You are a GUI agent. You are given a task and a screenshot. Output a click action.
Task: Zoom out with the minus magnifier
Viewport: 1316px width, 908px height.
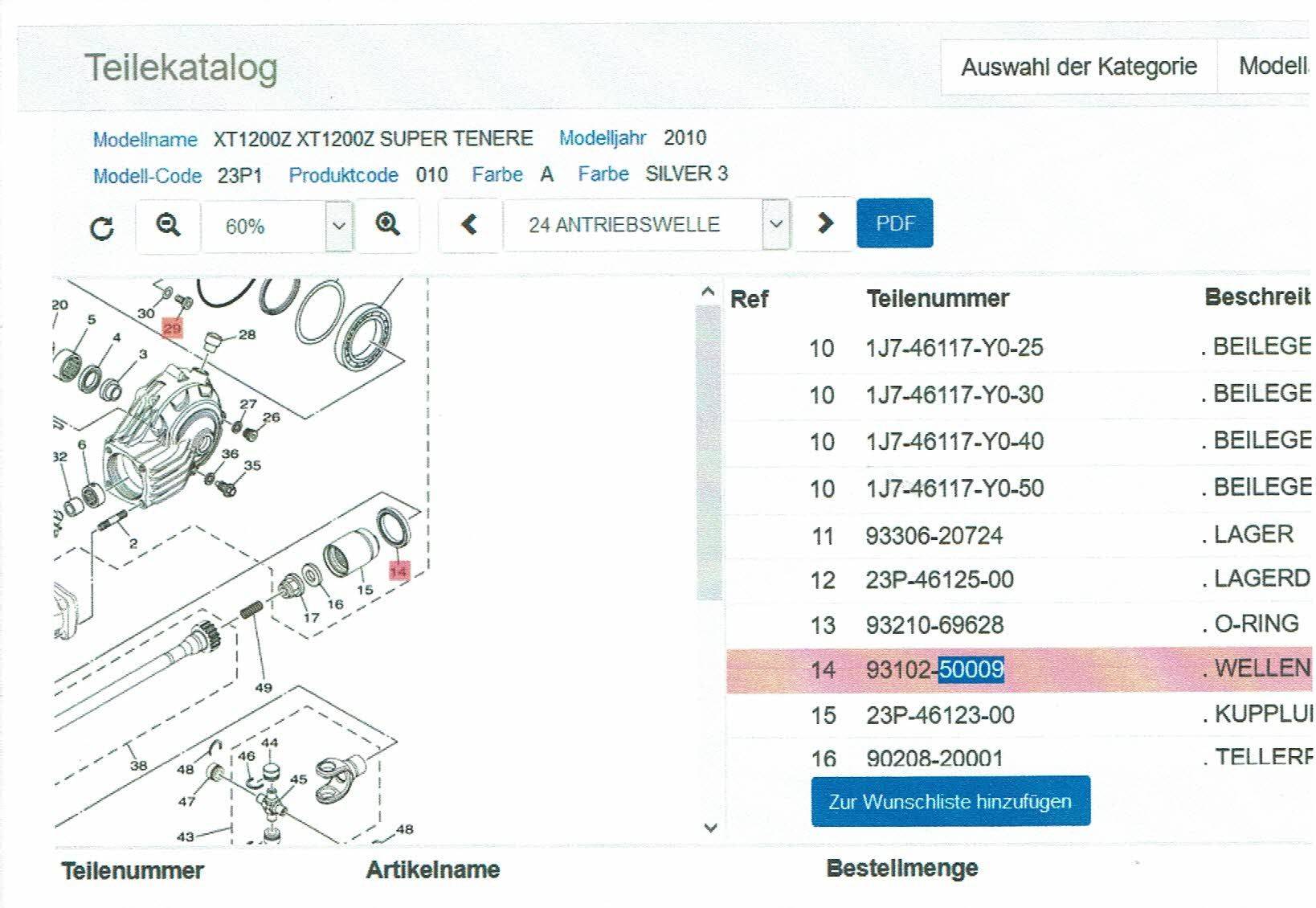pos(168,225)
